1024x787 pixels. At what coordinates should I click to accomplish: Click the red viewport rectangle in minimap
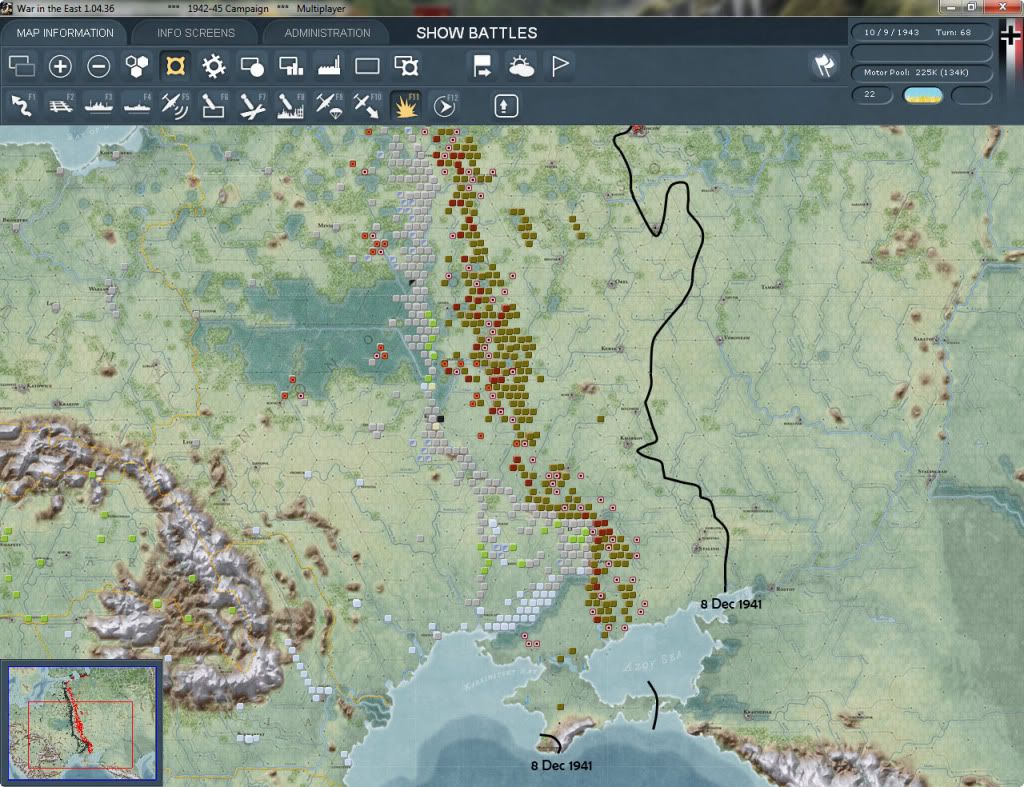(x=80, y=735)
